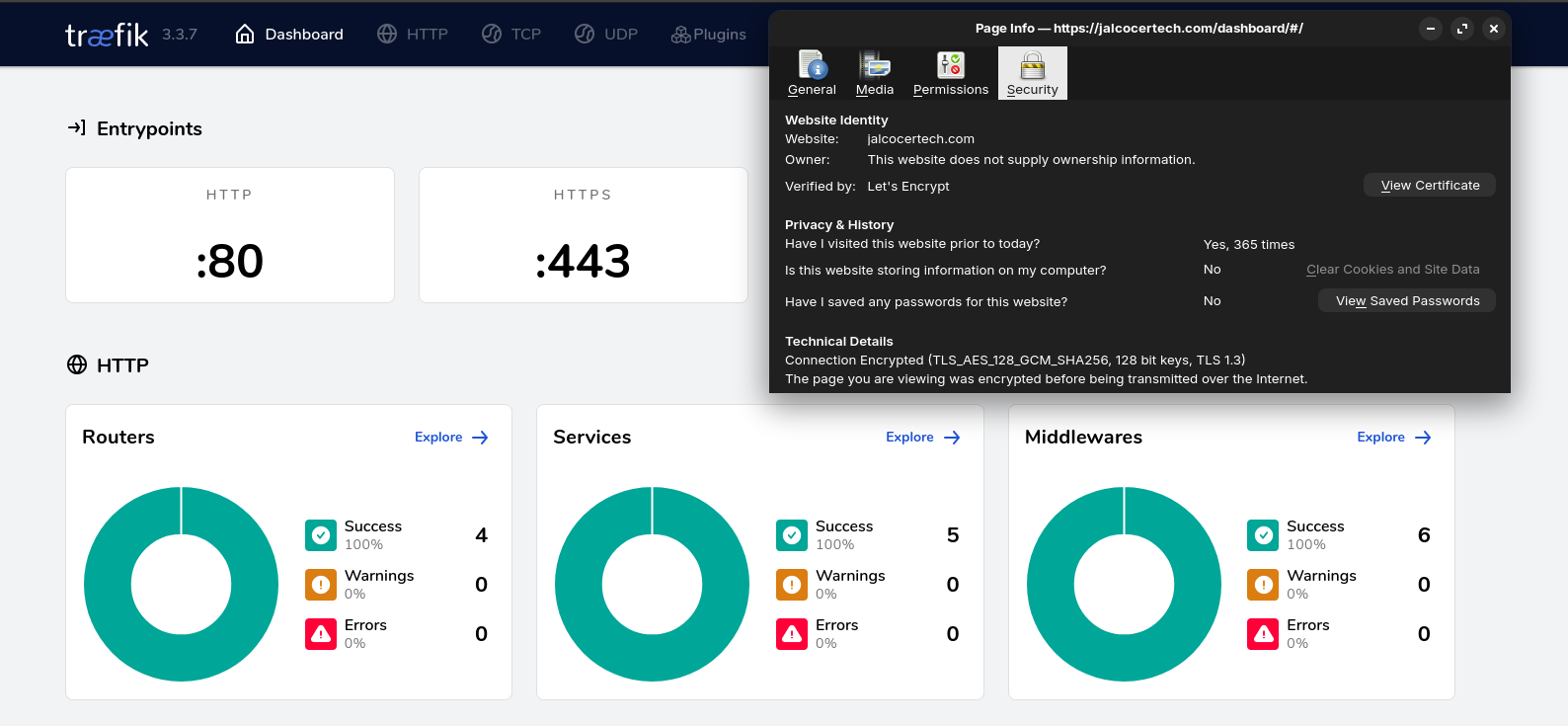The image size is (1568, 726).
Task: Open the TCP navigation item
Action: click(511, 34)
